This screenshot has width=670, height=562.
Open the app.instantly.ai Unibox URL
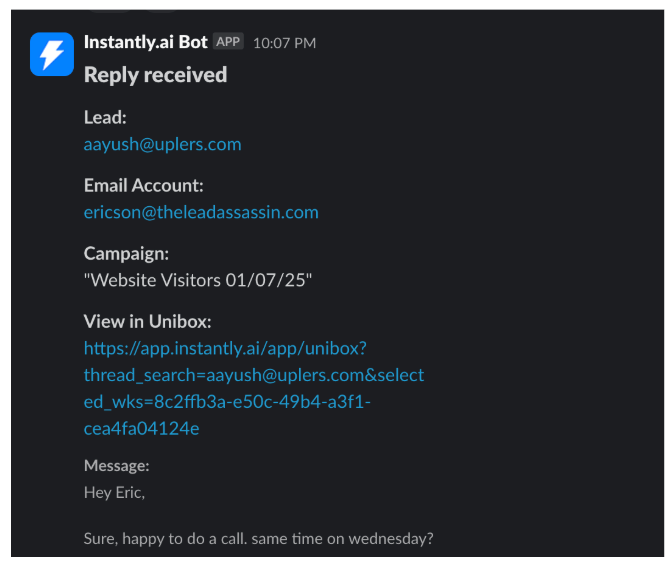click(x=225, y=348)
